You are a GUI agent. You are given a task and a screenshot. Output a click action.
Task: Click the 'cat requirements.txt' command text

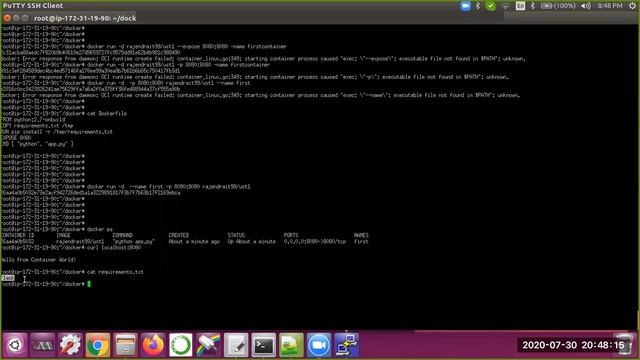pyautogui.click(x=115, y=272)
